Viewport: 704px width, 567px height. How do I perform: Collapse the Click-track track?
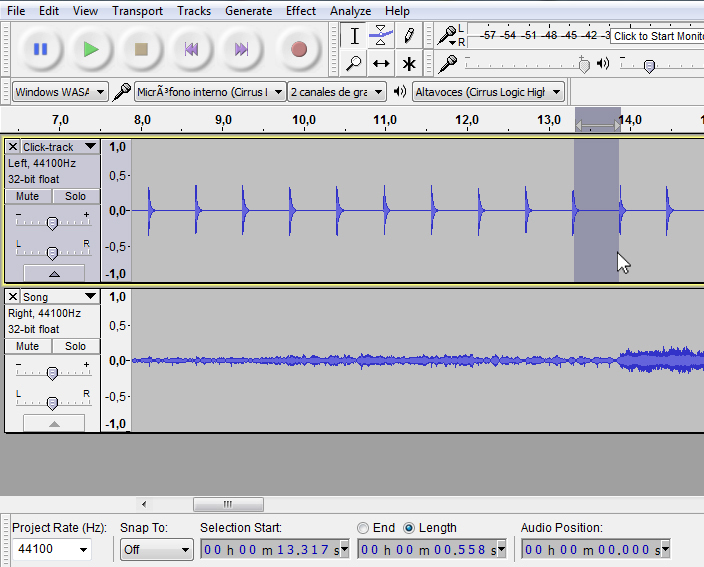54,273
